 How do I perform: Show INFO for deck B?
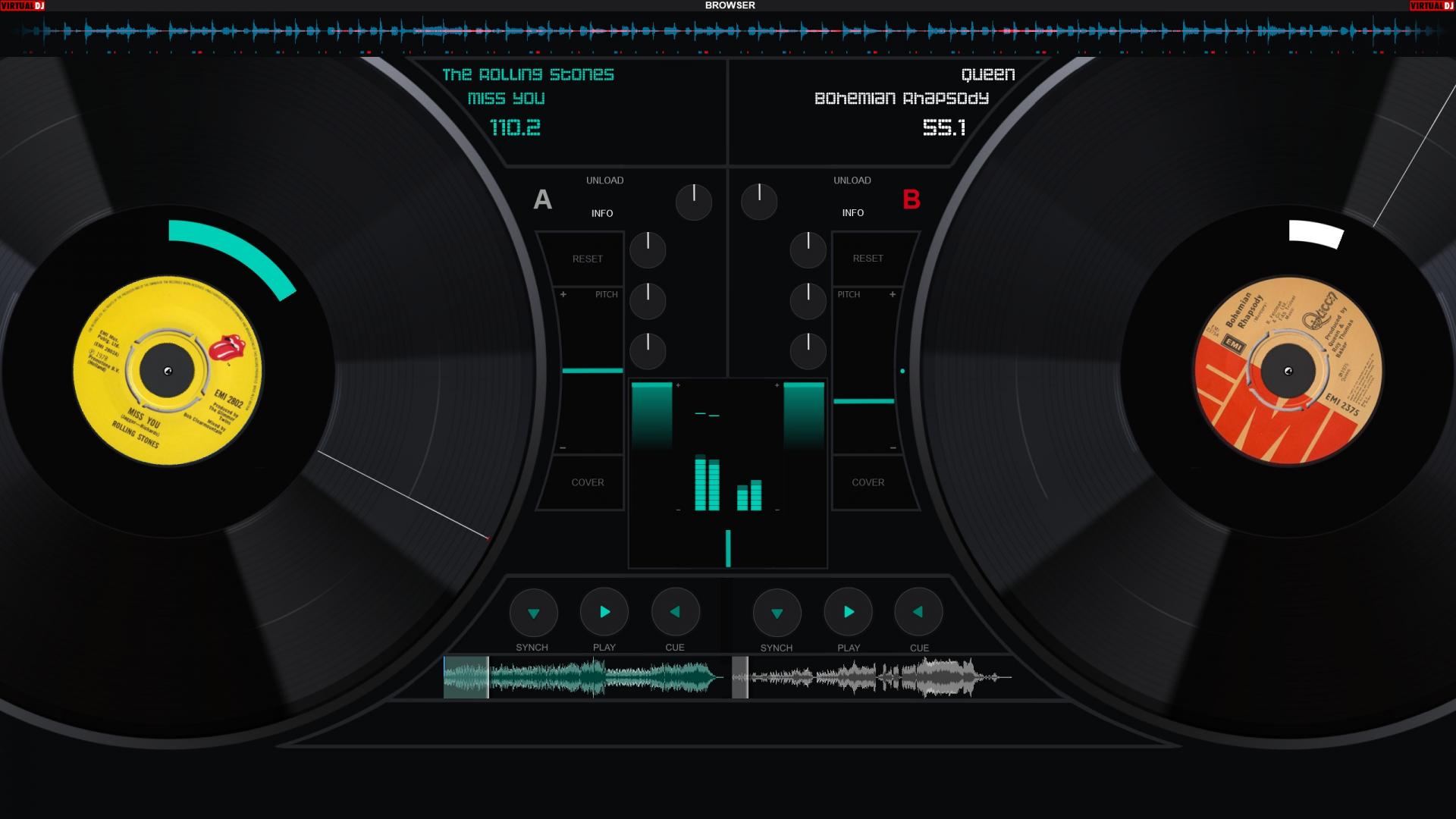(853, 213)
